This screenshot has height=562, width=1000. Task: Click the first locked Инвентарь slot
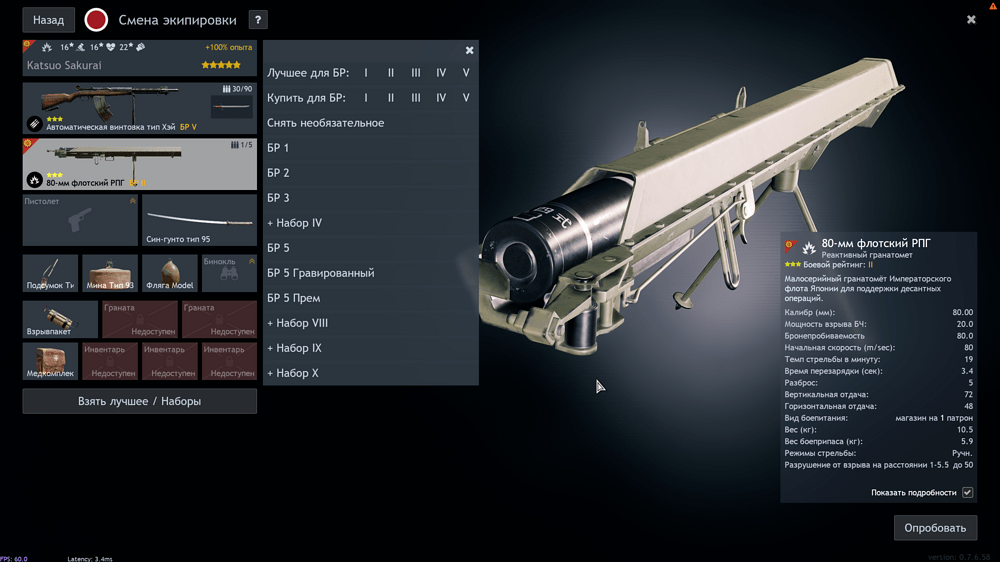tap(110, 361)
